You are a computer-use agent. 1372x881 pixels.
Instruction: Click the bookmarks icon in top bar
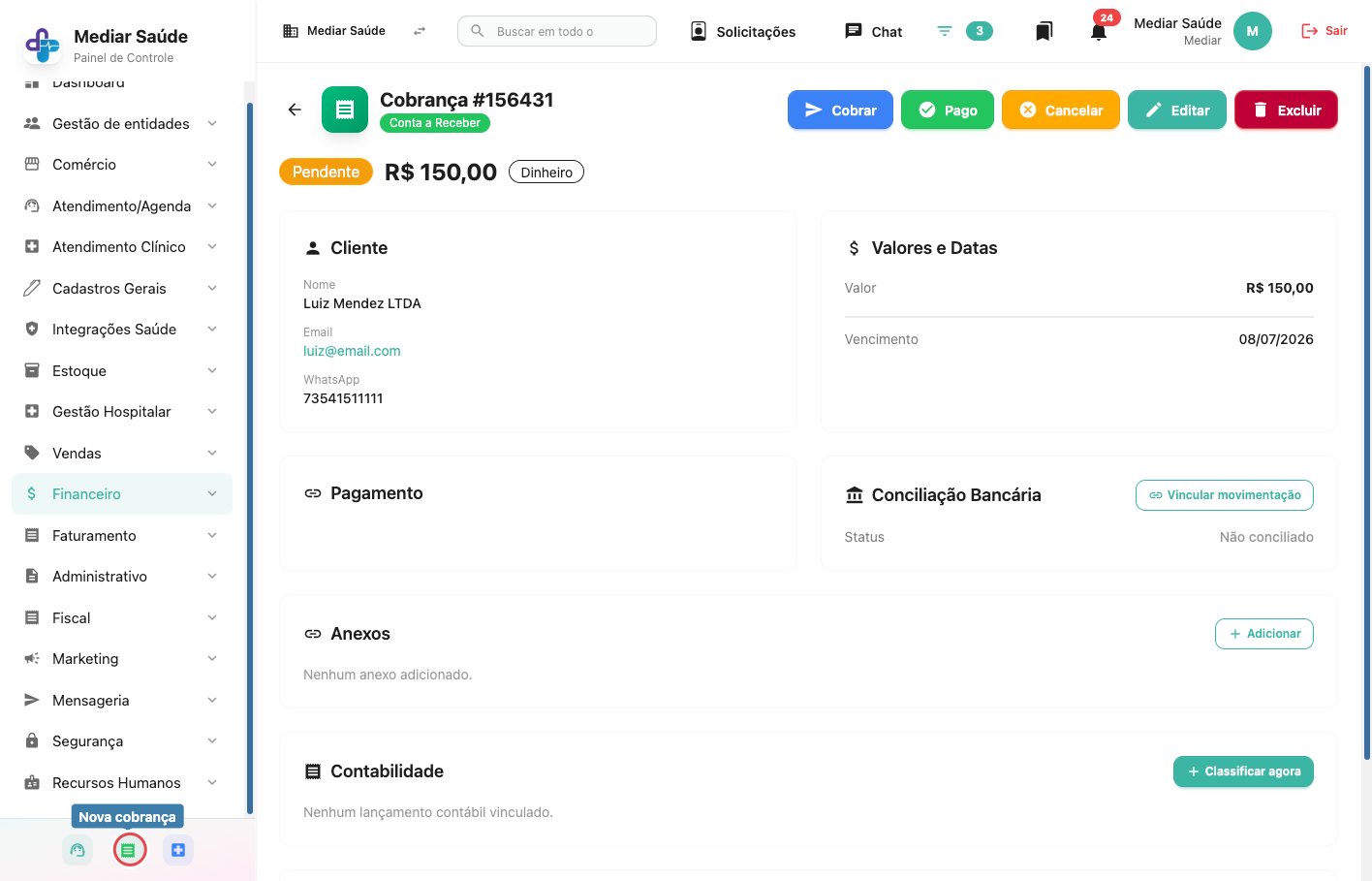[x=1044, y=32]
